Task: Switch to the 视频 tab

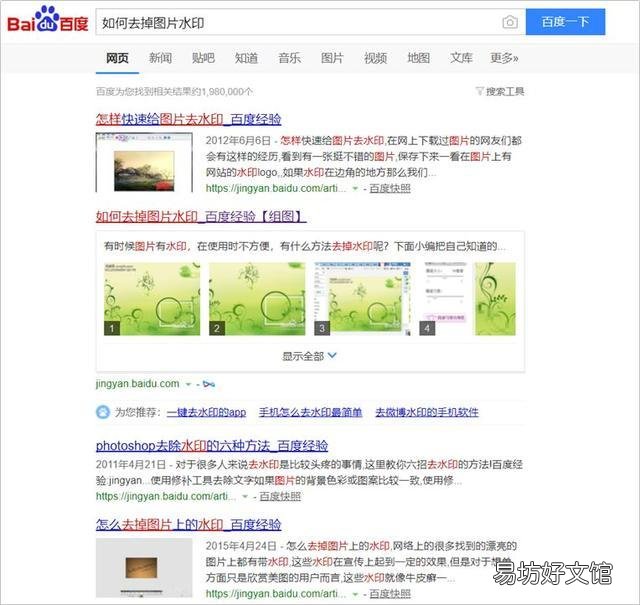Action: [375, 58]
